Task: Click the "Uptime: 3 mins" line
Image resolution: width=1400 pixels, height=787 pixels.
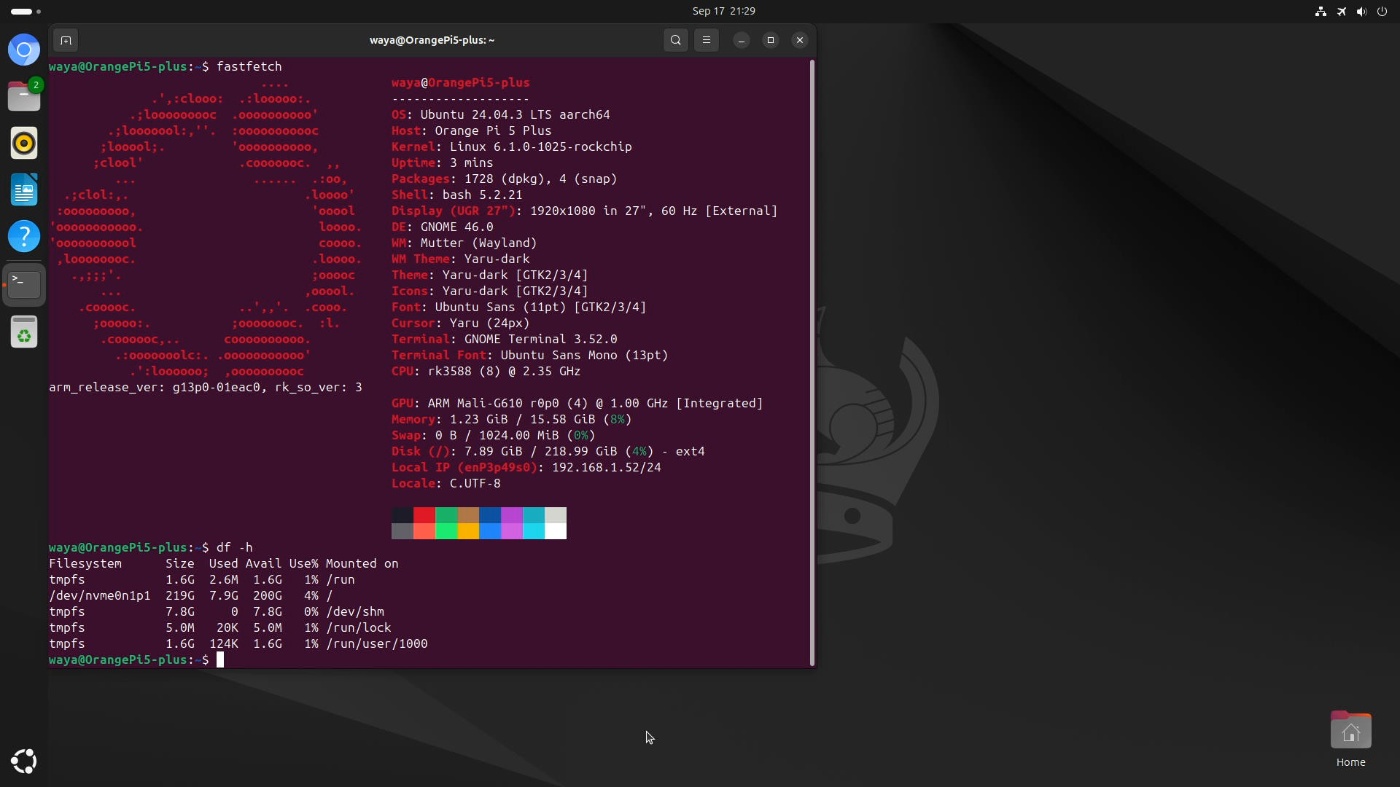Action: tap(443, 163)
